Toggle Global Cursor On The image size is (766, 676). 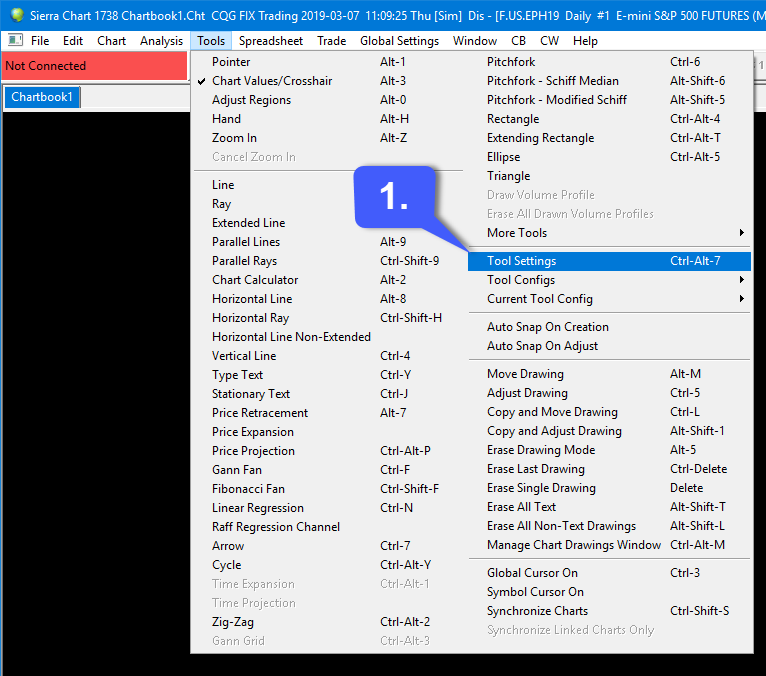coord(609,573)
